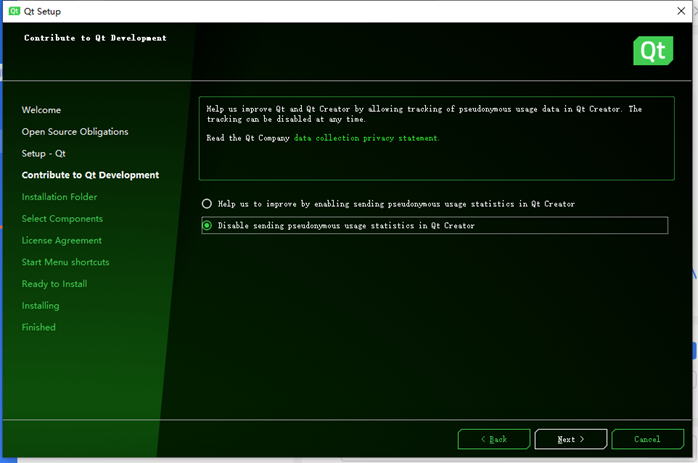Cancel the Qt installation
Image resolution: width=698 pixels, height=463 pixels.
click(x=648, y=439)
